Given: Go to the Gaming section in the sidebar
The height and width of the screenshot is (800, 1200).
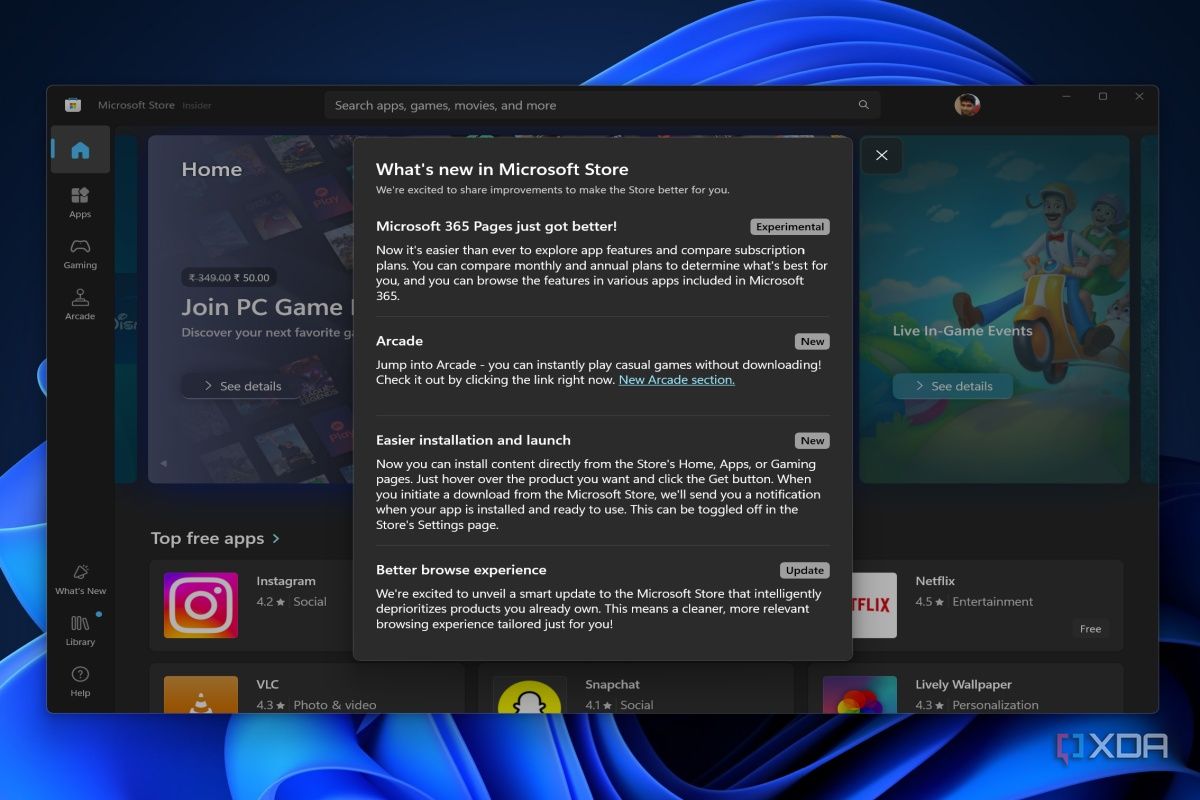Looking at the screenshot, I should 80,254.
